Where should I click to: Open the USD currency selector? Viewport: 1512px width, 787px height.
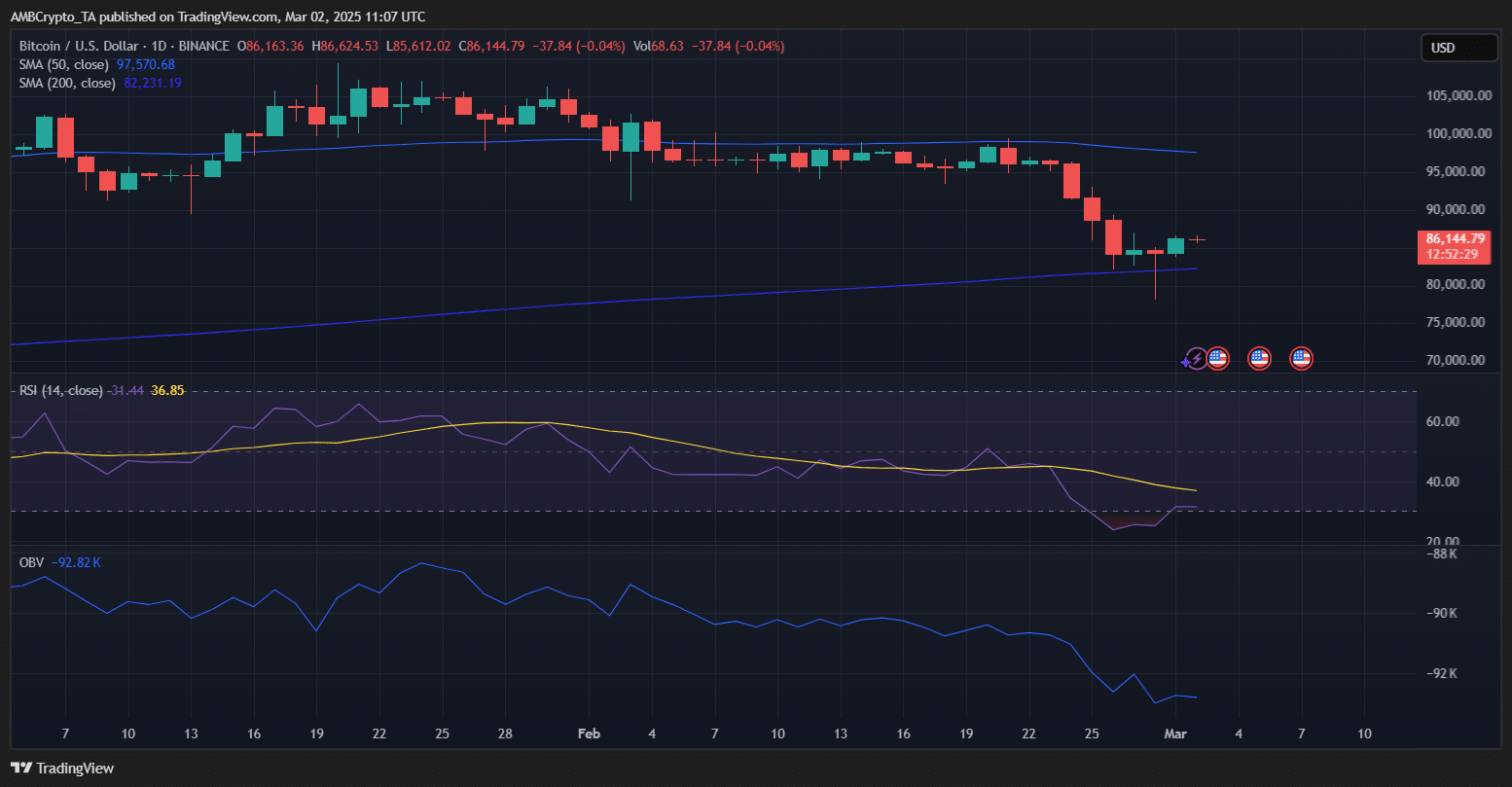[x=1458, y=48]
